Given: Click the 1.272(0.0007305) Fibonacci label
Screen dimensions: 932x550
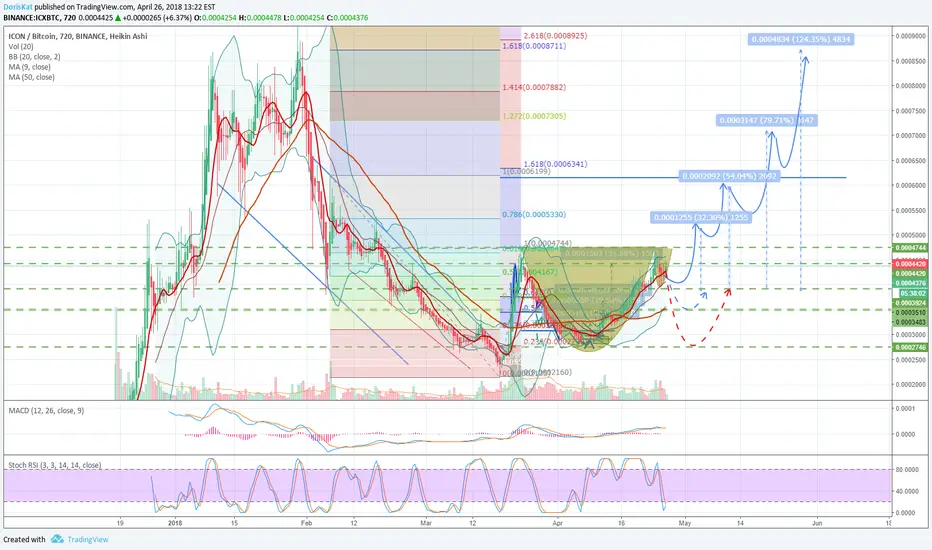Looking at the screenshot, I should pyautogui.click(x=534, y=116).
